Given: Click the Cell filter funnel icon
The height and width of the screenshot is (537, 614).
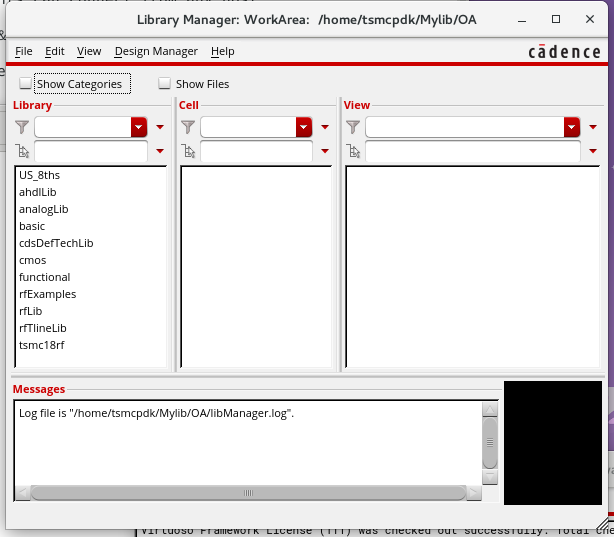Looking at the screenshot, I should pos(188,127).
